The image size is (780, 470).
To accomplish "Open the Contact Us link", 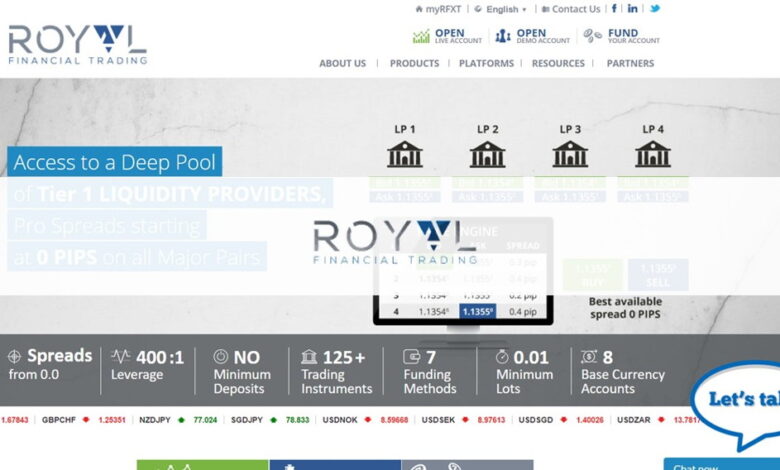I will pos(571,9).
